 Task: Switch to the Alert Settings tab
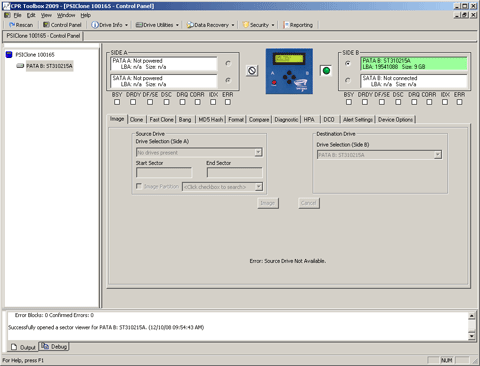tap(358, 120)
